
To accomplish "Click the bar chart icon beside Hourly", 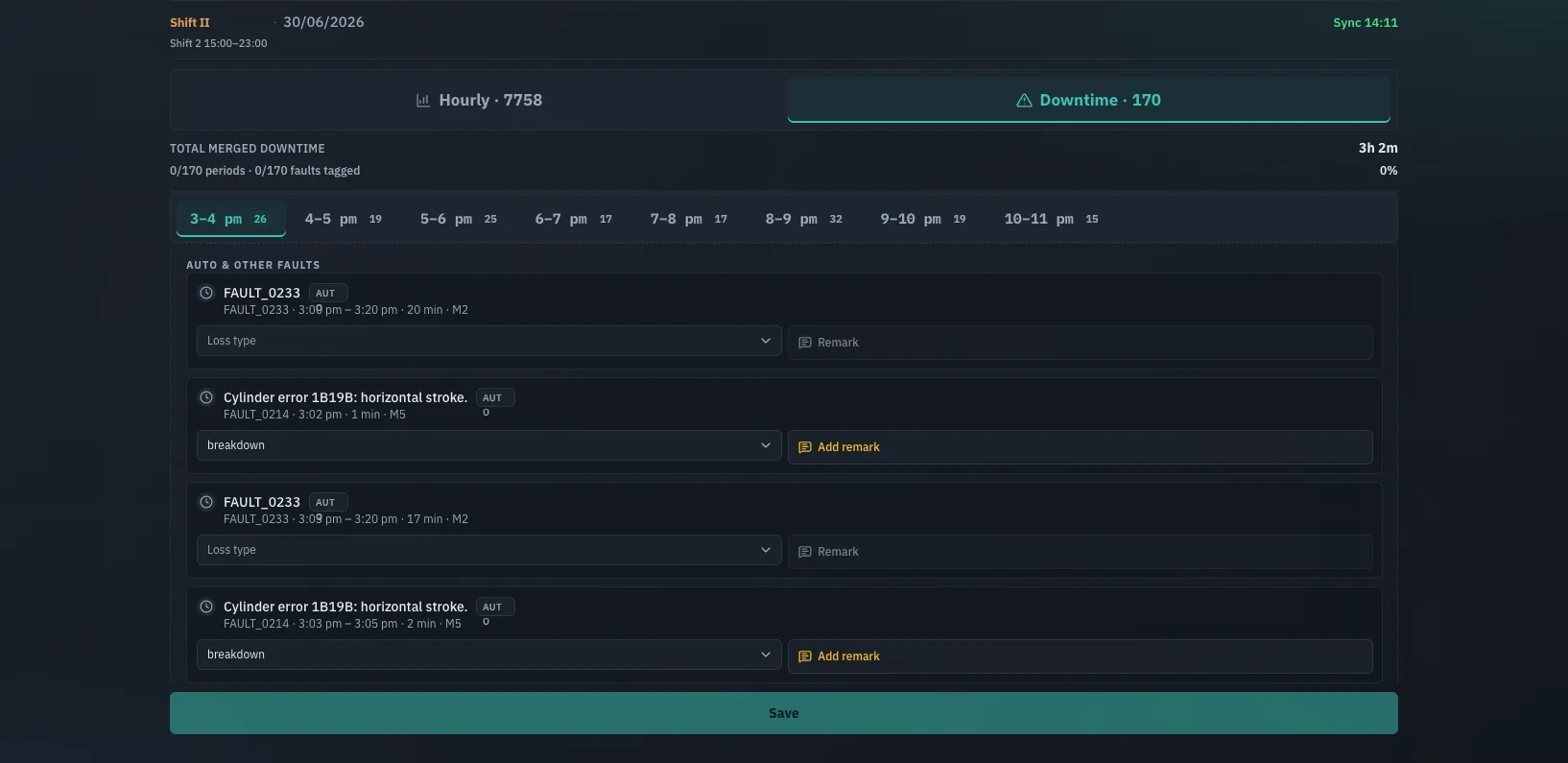I will pos(423,100).
